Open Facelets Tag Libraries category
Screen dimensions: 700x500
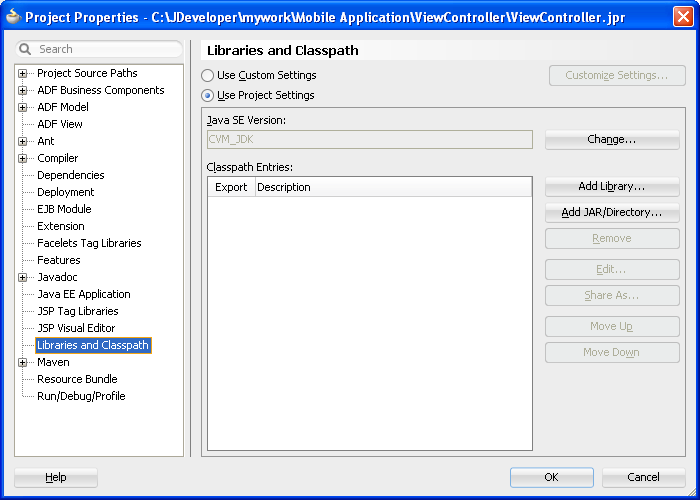[x=89, y=243]
